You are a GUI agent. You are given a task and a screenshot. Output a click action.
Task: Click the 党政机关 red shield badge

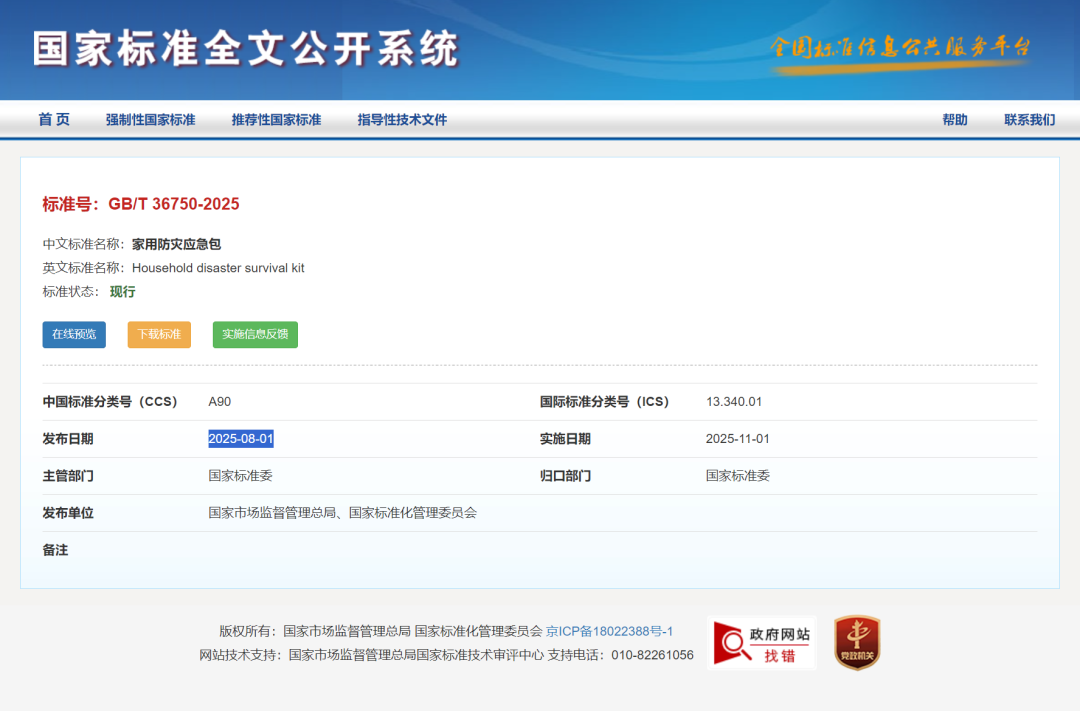858,643
